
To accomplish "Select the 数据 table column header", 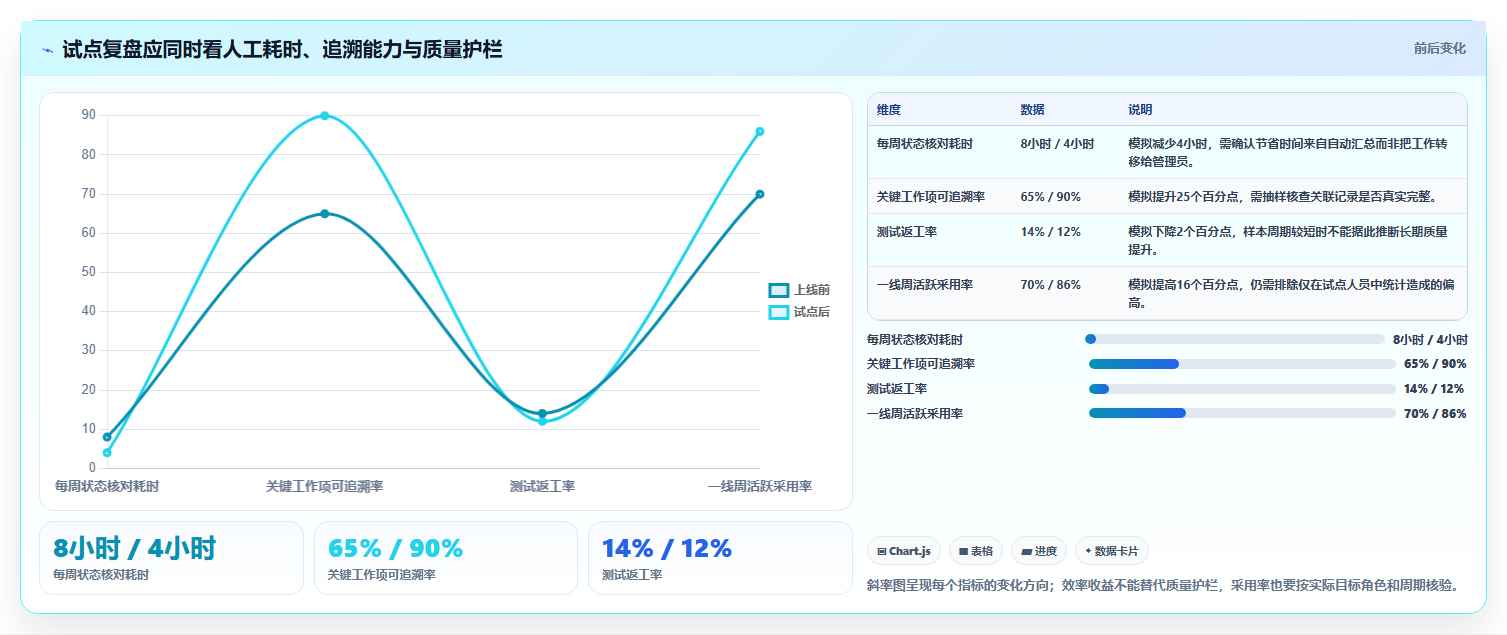I will coord(1033,110).
